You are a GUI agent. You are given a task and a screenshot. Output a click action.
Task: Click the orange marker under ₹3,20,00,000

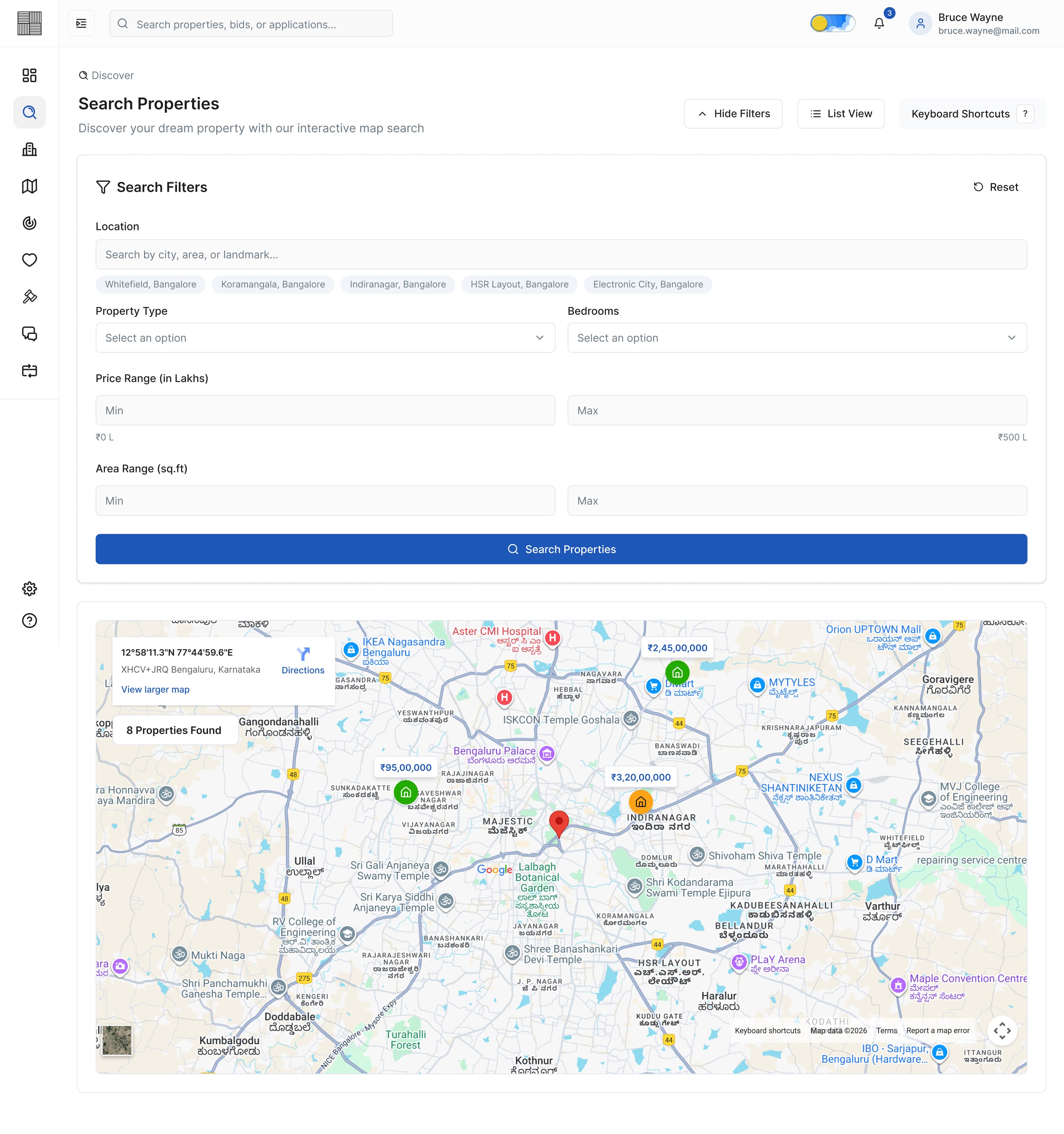[x=641, y=802]
